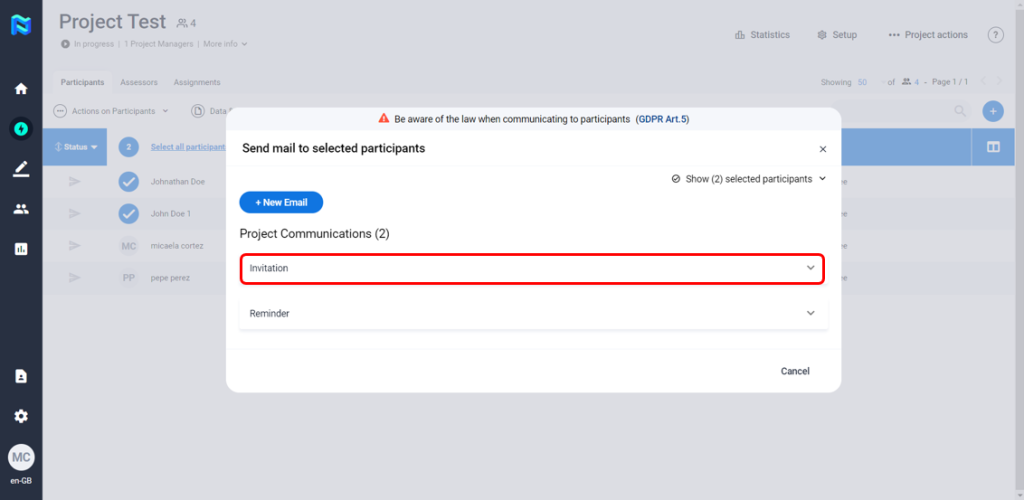Click the Home icon in sidebar

tap(21, 88)
